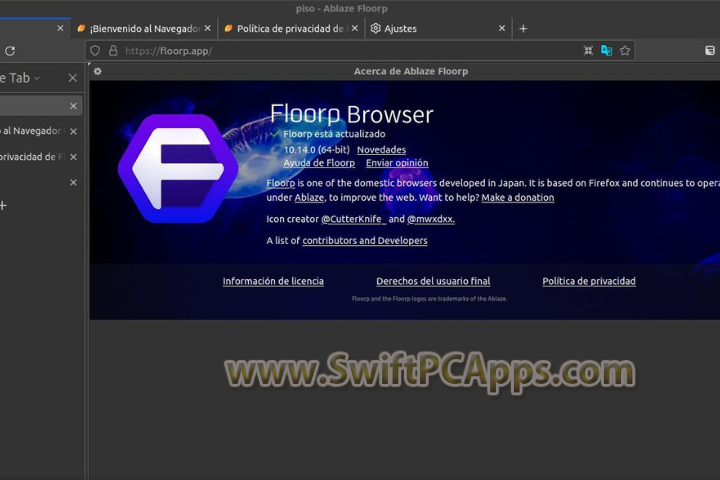Close the 'rivacidad de Fl' vertical tab
The width and height of the screenshot is (720, 480).
(73, 157)
